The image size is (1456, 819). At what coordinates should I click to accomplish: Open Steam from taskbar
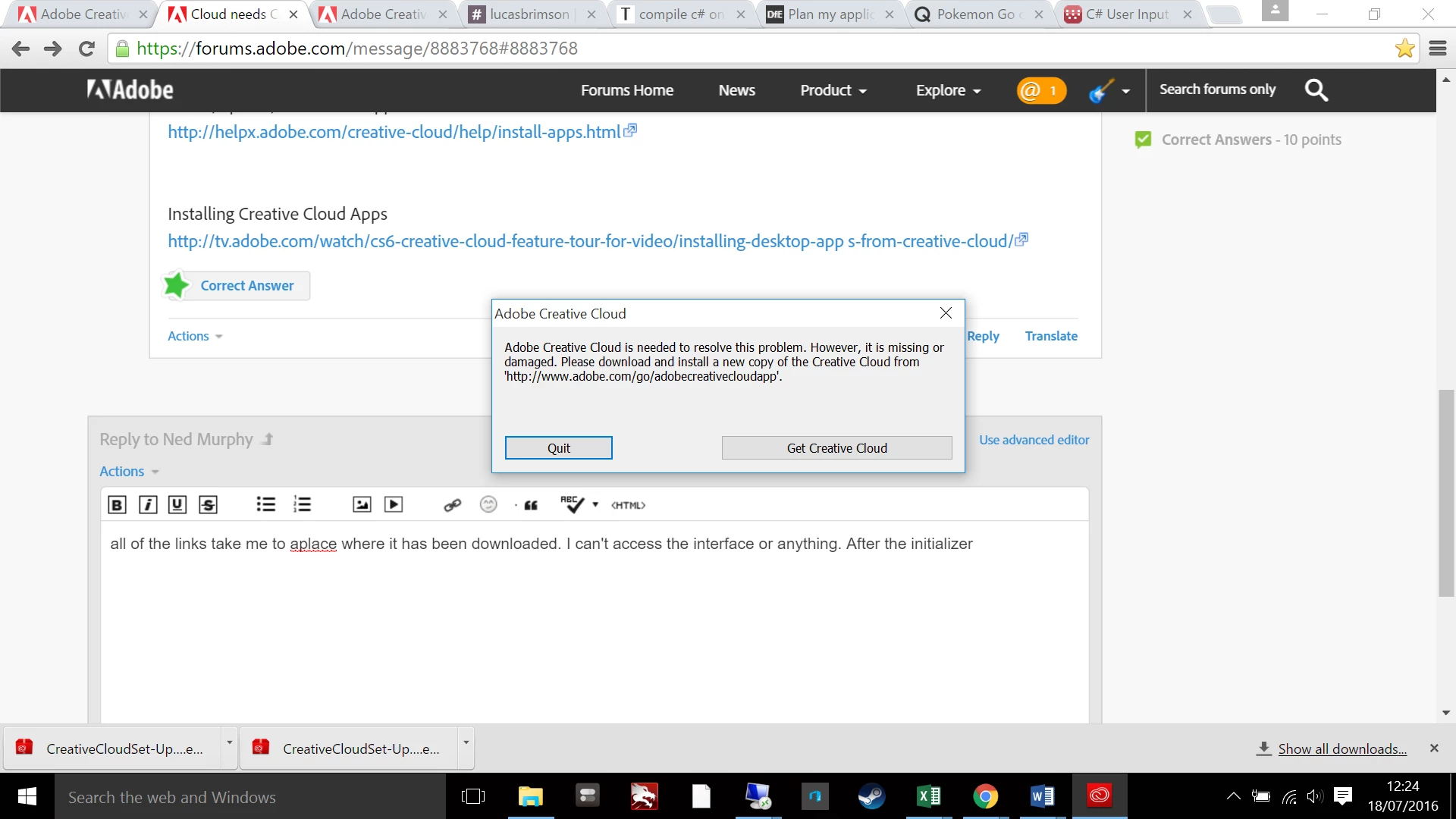[871, 796]
